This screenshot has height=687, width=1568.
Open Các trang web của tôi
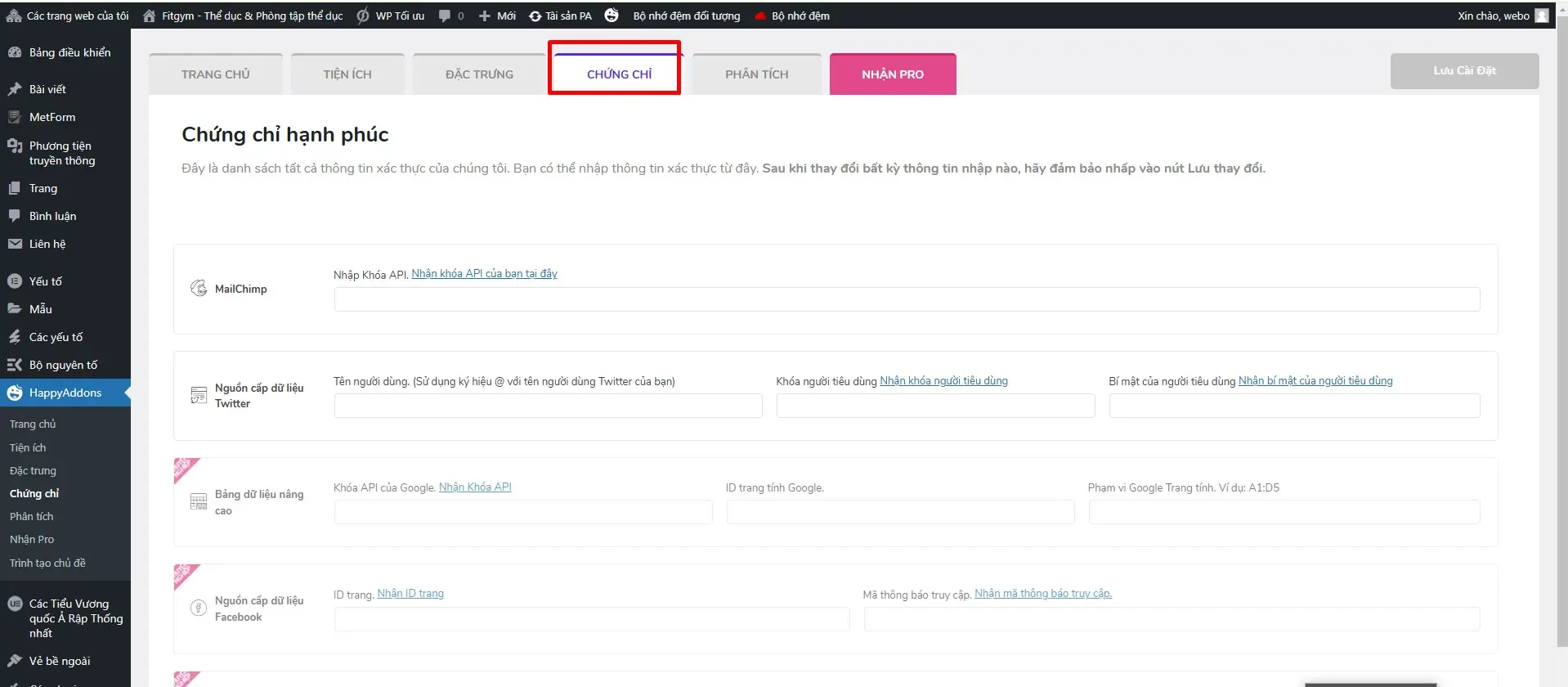pos(68,16)
